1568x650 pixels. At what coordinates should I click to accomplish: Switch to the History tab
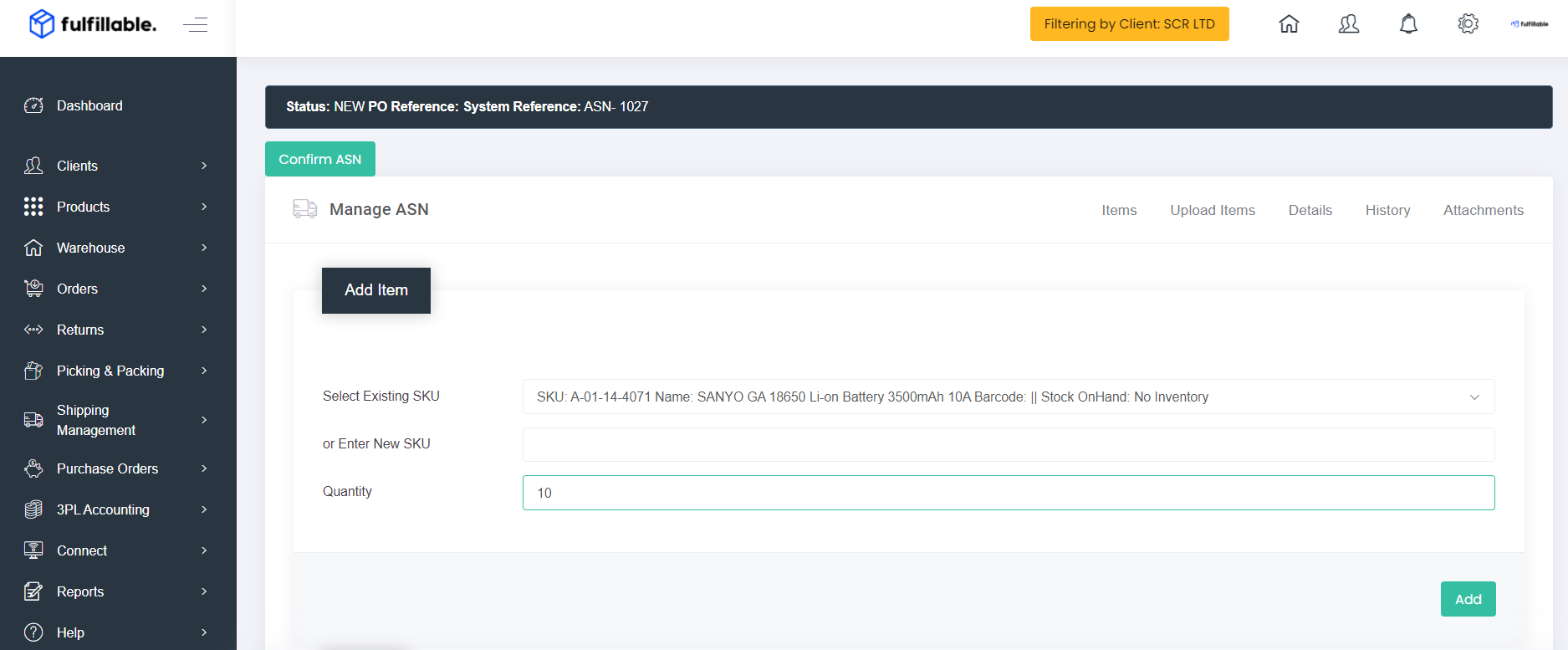coord(1387,210)
